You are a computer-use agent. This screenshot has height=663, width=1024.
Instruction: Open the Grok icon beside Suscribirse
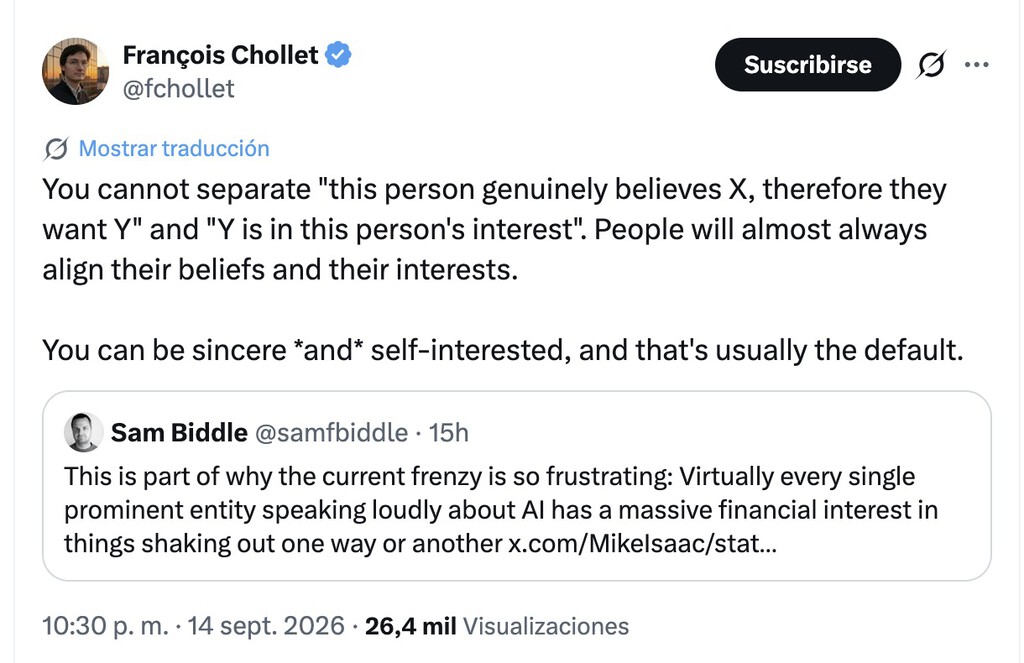coord(931,65)
